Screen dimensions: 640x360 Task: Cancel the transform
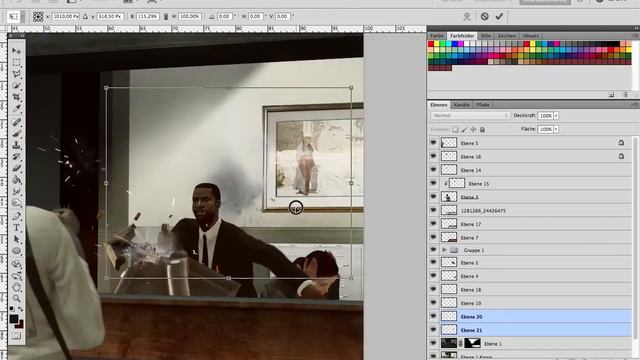click(484, 16)
